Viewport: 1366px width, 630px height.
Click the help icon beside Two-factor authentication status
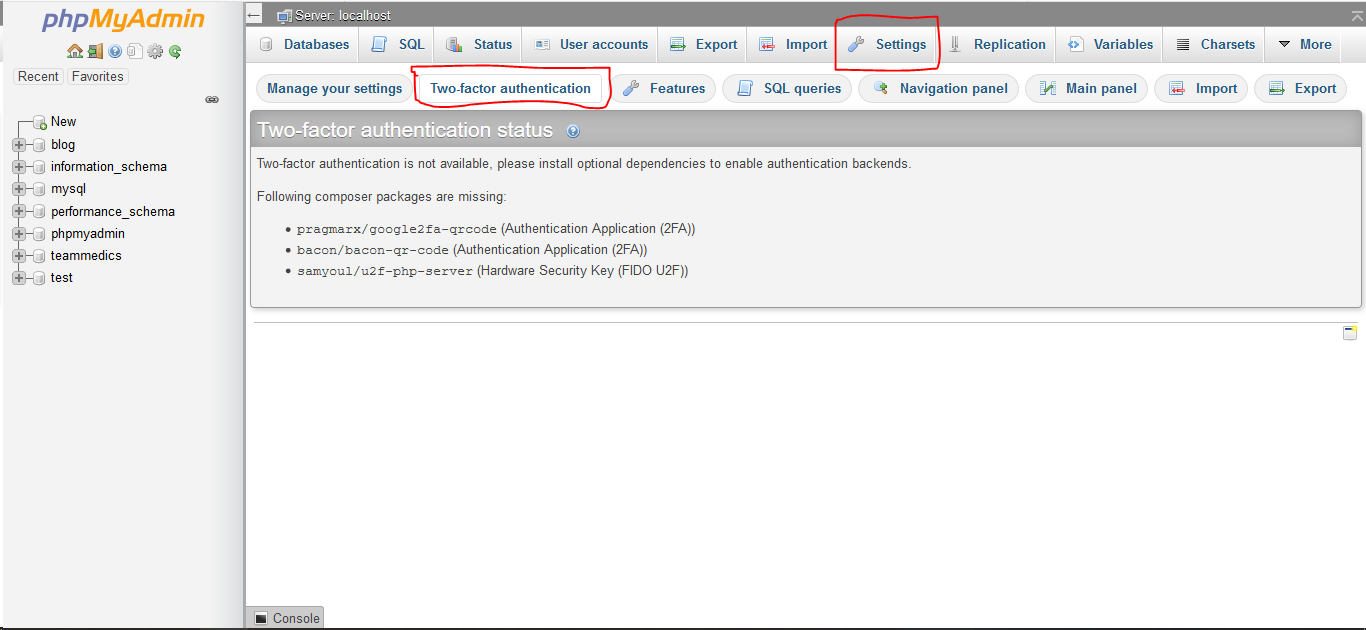point(572,130)
